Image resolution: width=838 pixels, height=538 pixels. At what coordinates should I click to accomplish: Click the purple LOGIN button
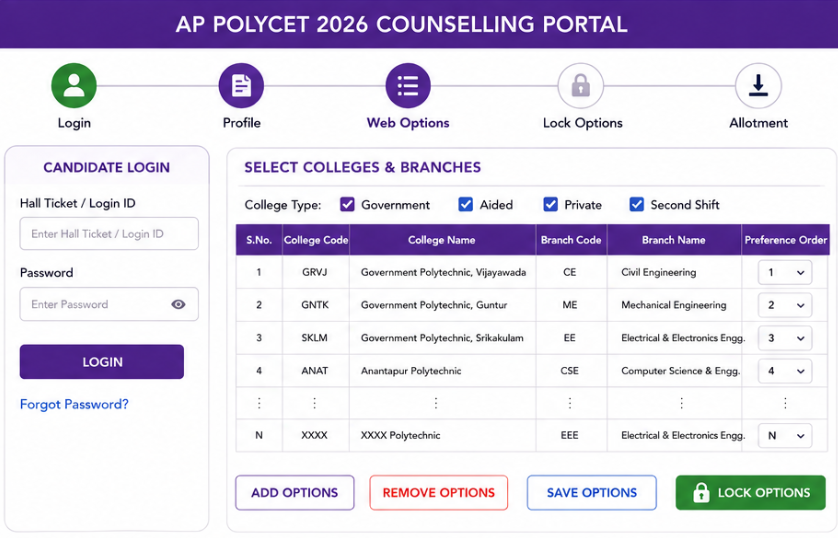click(102, 362)
